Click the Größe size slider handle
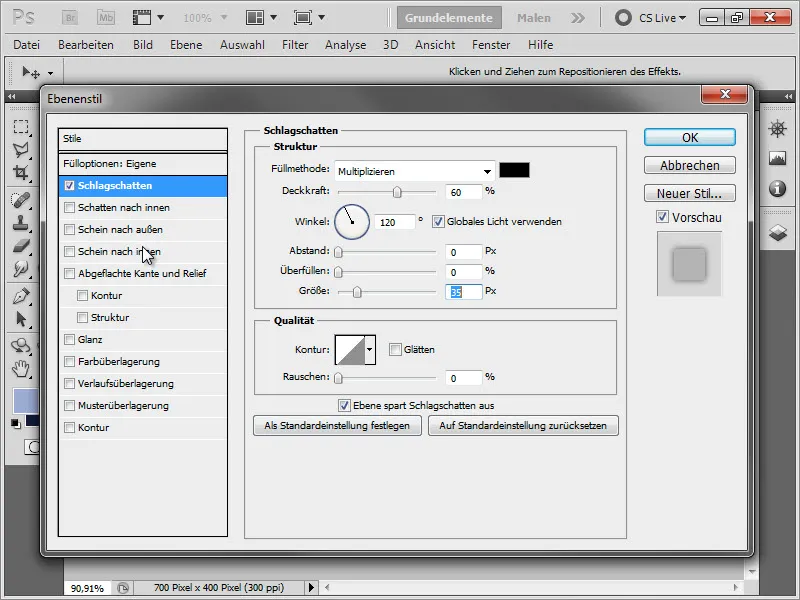 coord(357,292)
